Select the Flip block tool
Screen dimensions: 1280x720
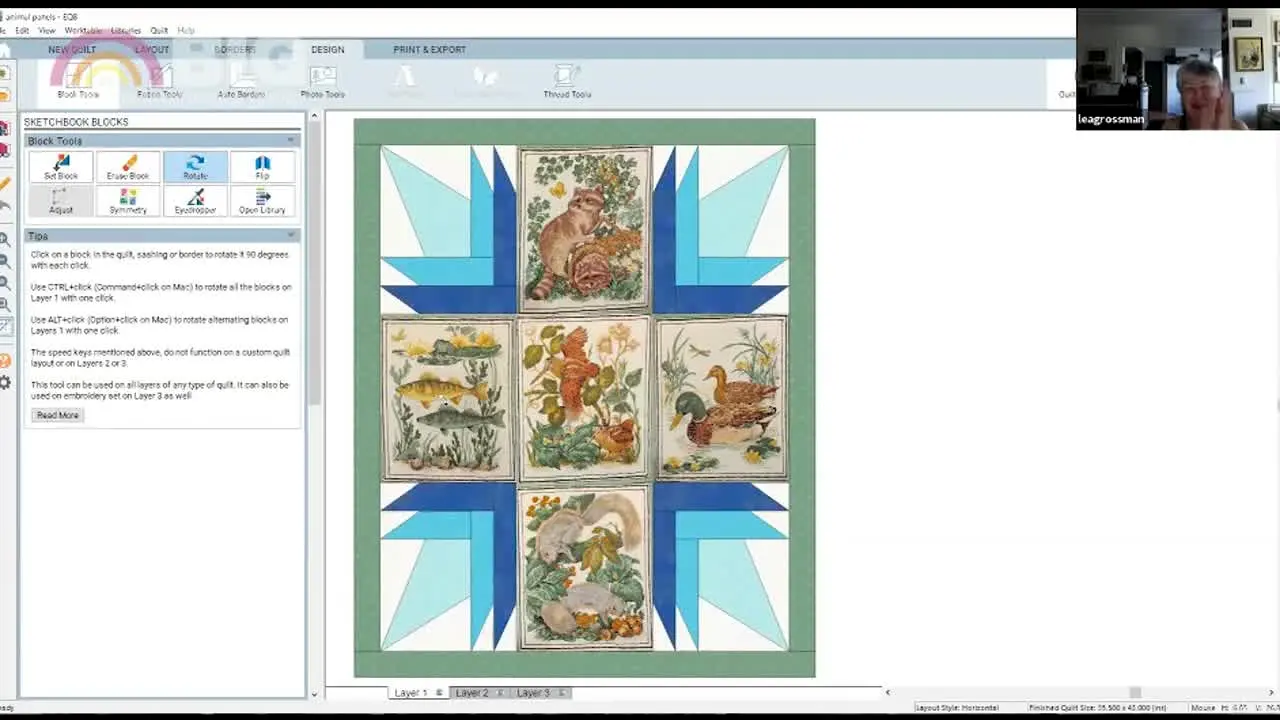click(262, 167)
